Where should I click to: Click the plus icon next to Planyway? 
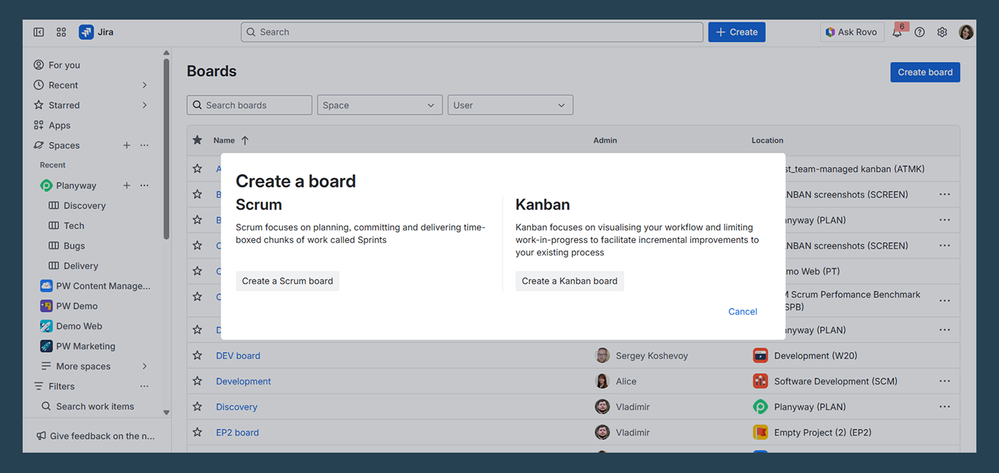(126, 186)
